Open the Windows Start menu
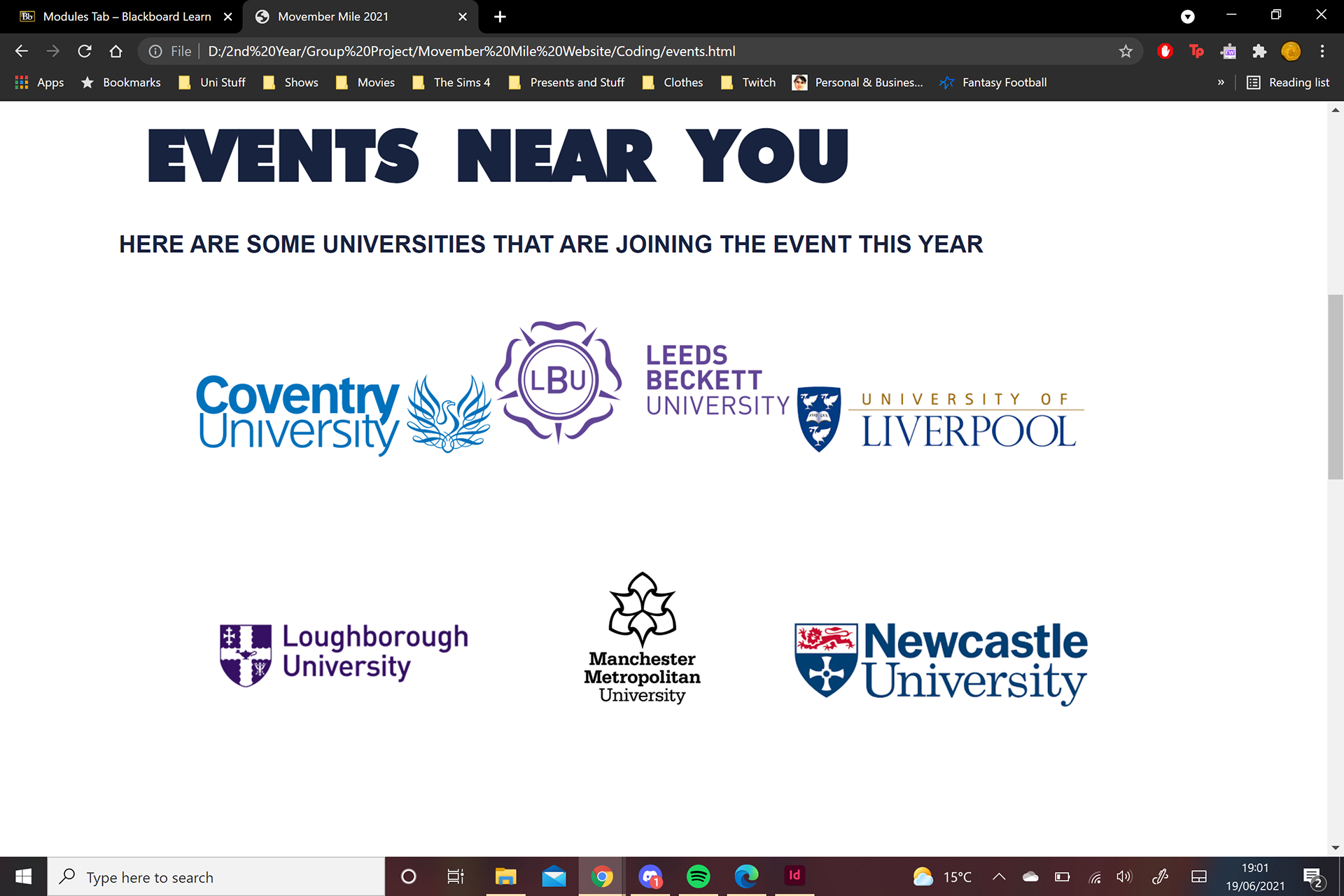This screenshot has height=896, width=1344. [23, 876]
